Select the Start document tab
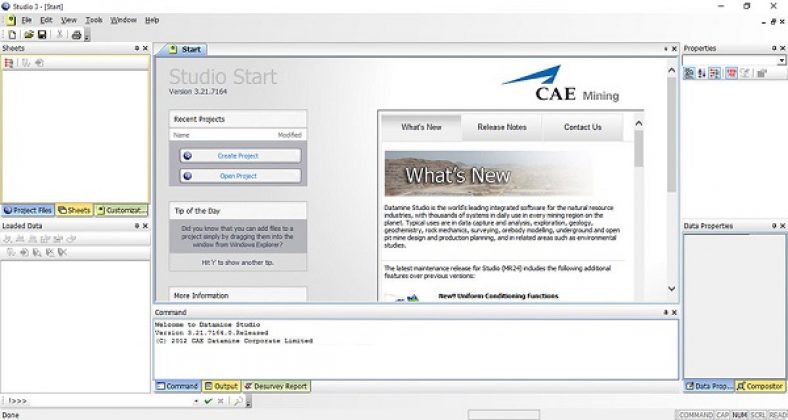This screenshot has width=788, height=420. click(185, 49)
